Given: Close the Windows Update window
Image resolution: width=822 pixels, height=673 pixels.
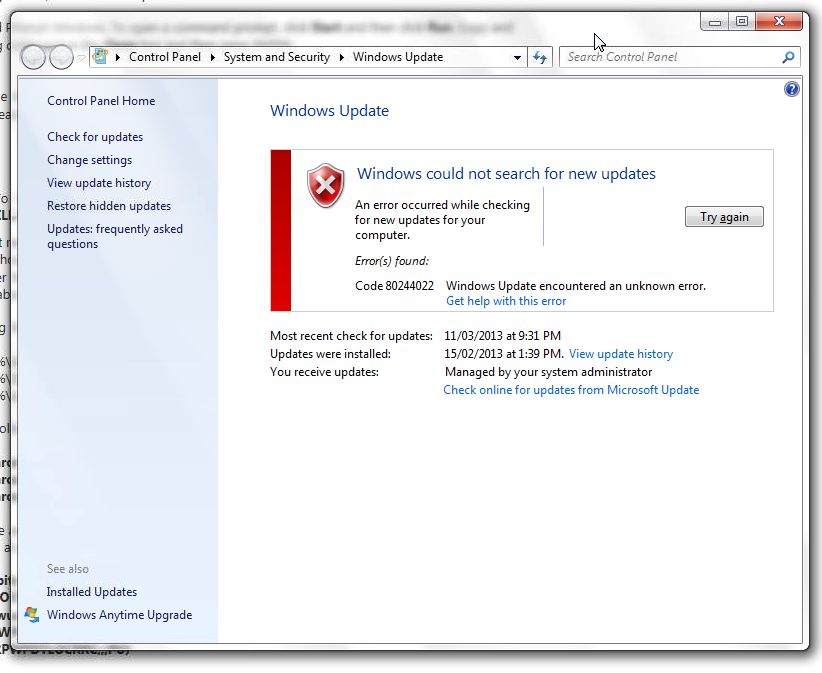Looking at the screenshot, I should pos(779,21).
